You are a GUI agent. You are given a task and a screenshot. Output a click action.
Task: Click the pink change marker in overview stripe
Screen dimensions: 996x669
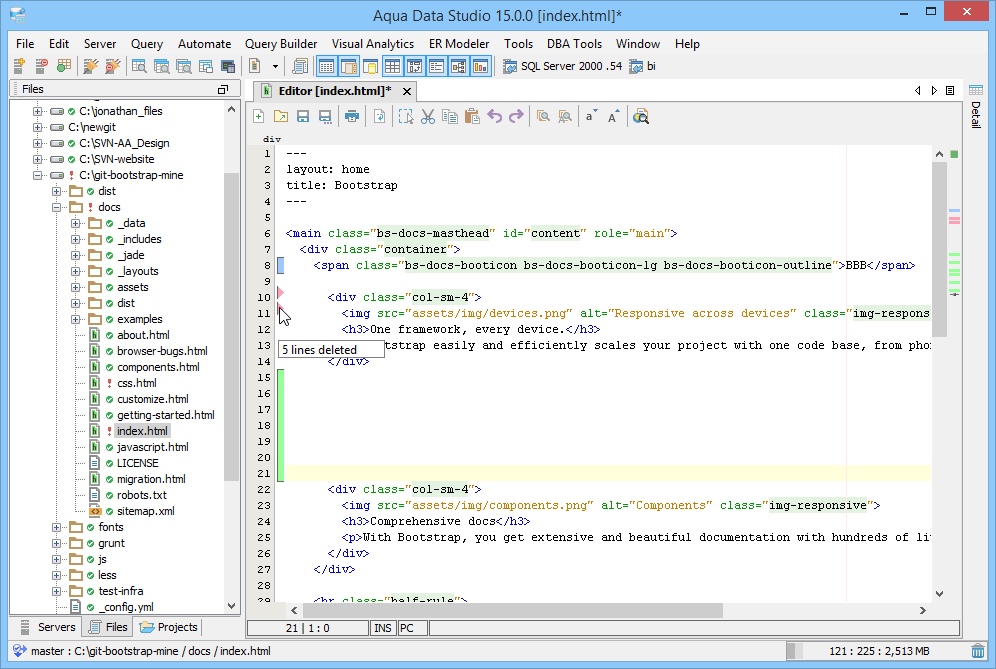tap(954, 220)
